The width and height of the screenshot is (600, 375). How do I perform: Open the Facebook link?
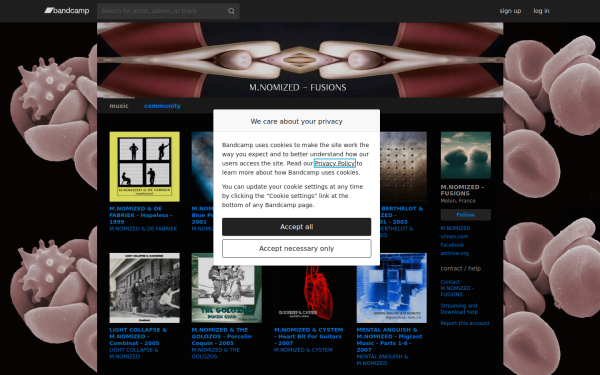click(452, 245)
